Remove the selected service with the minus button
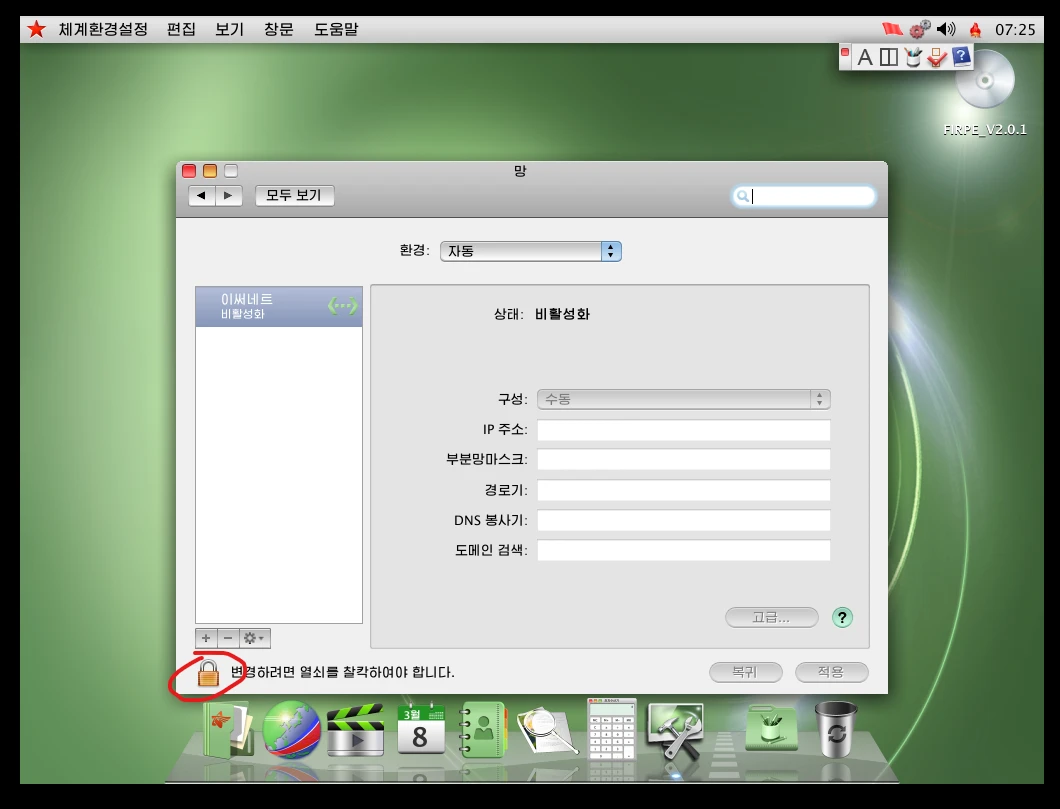This screenshot has height=809, width=1060. pyautogui.click(x=228, y=638)
